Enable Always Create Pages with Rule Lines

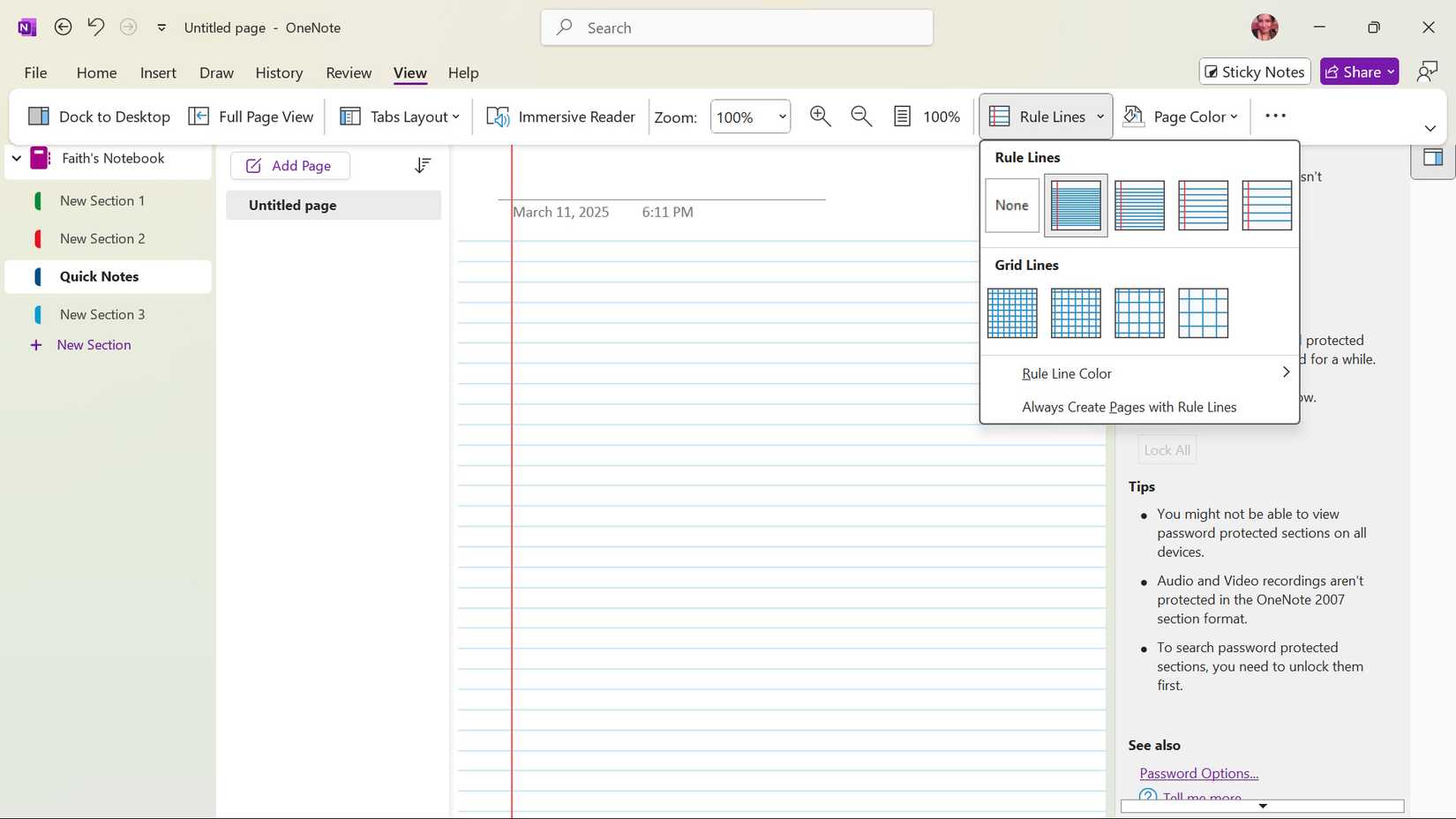point(1129,407)
